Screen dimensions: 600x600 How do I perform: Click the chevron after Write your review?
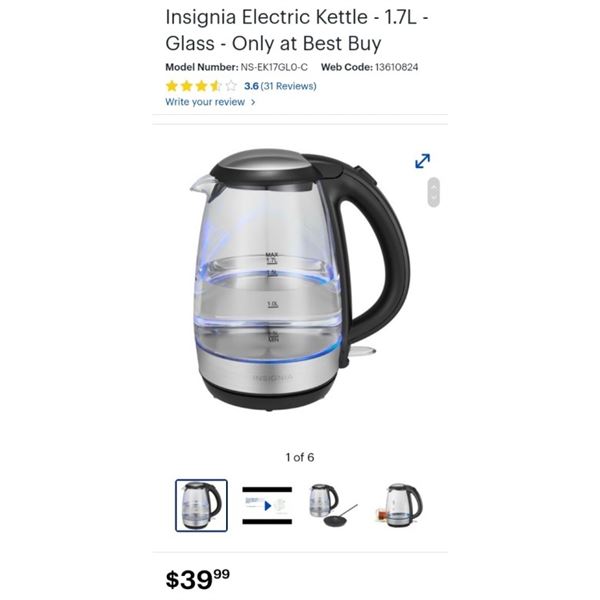point(253,102)
